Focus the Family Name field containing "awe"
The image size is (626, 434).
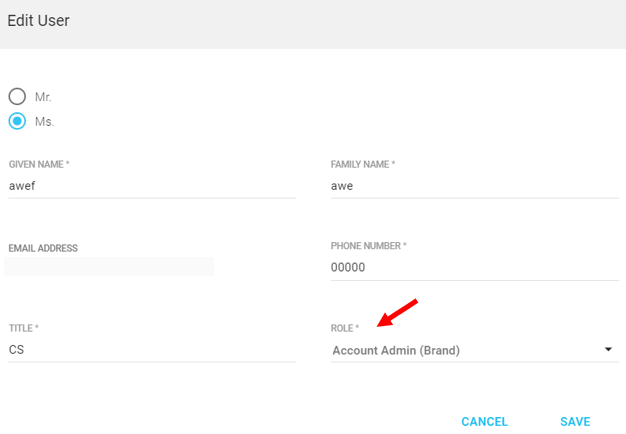pos(474,185)
